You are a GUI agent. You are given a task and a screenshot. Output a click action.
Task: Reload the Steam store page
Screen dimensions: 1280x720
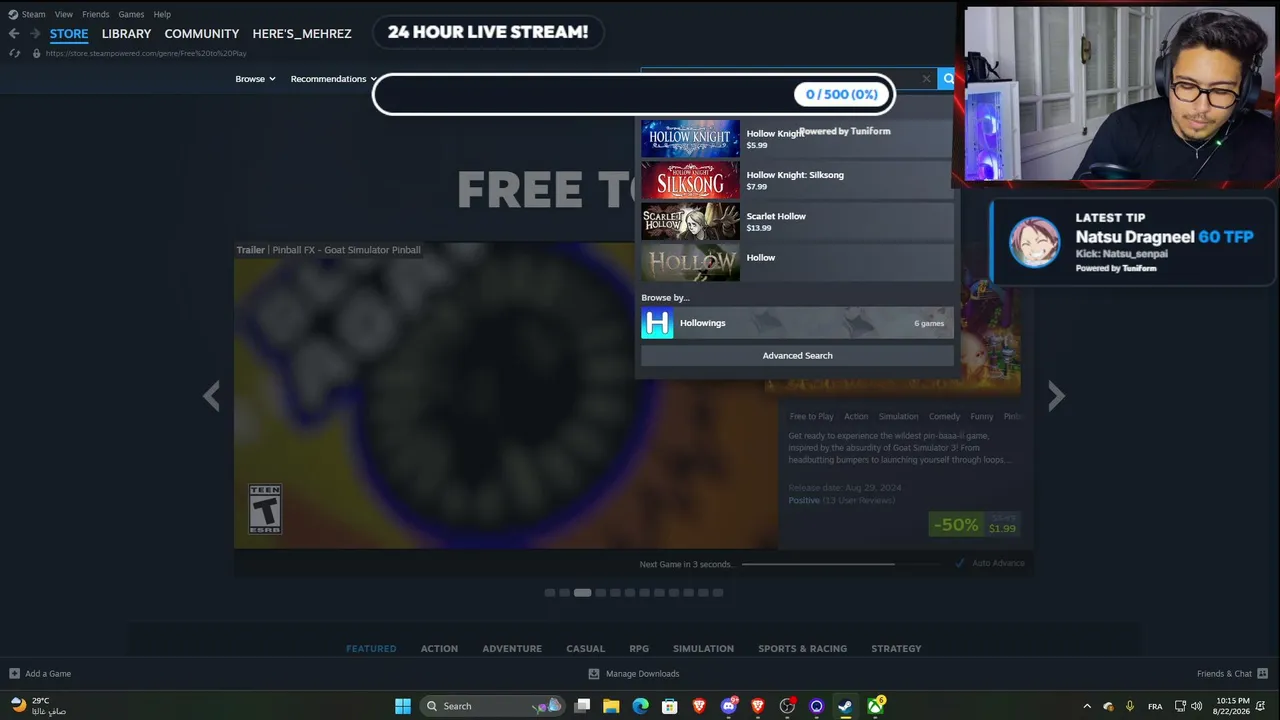click(14, 53)
